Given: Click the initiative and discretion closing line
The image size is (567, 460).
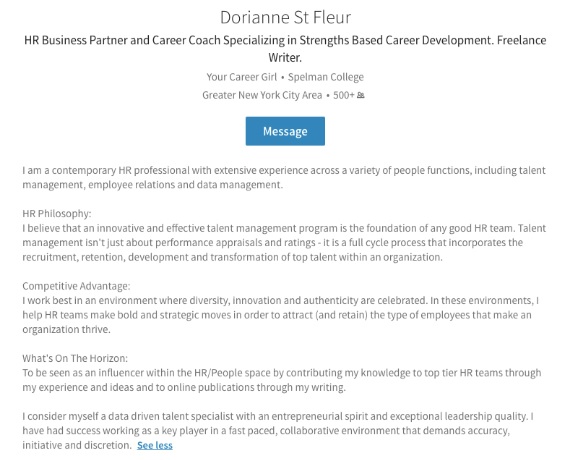Looking at the screenshot, I should pyautogui.click(x=77, y=445).
